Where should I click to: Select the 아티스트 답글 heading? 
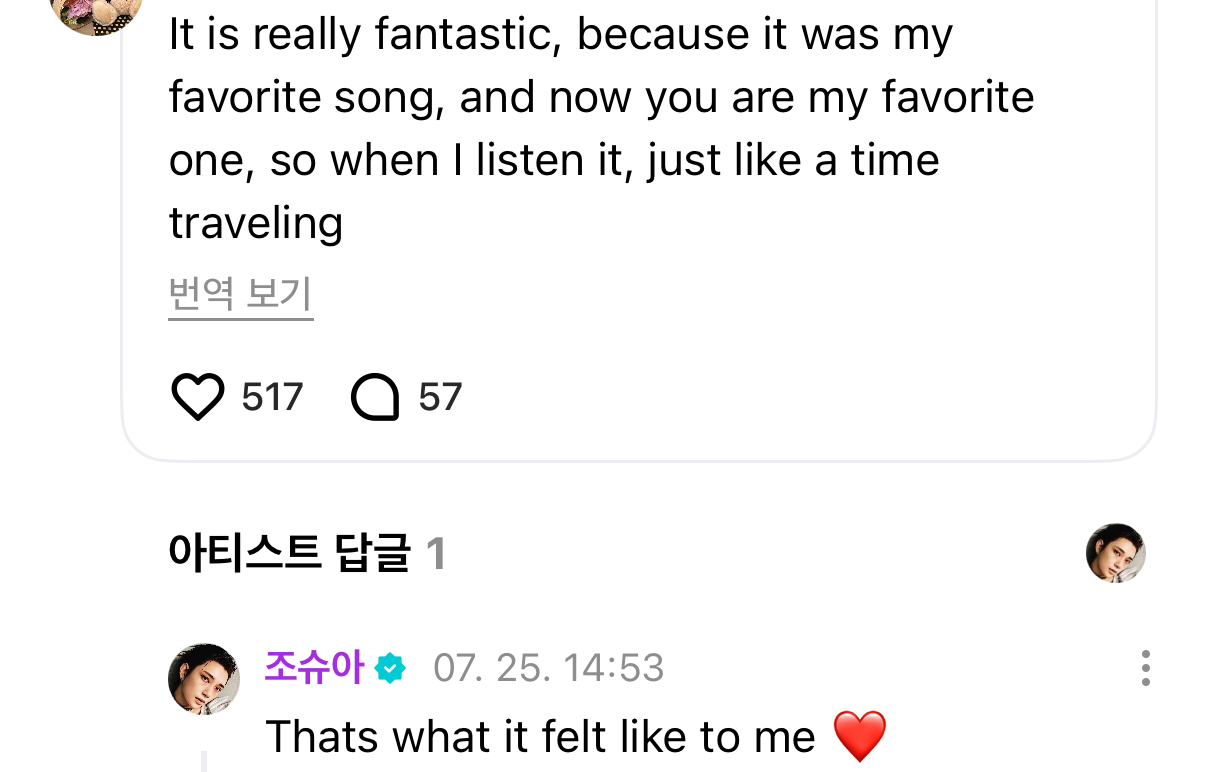point(289,553)
